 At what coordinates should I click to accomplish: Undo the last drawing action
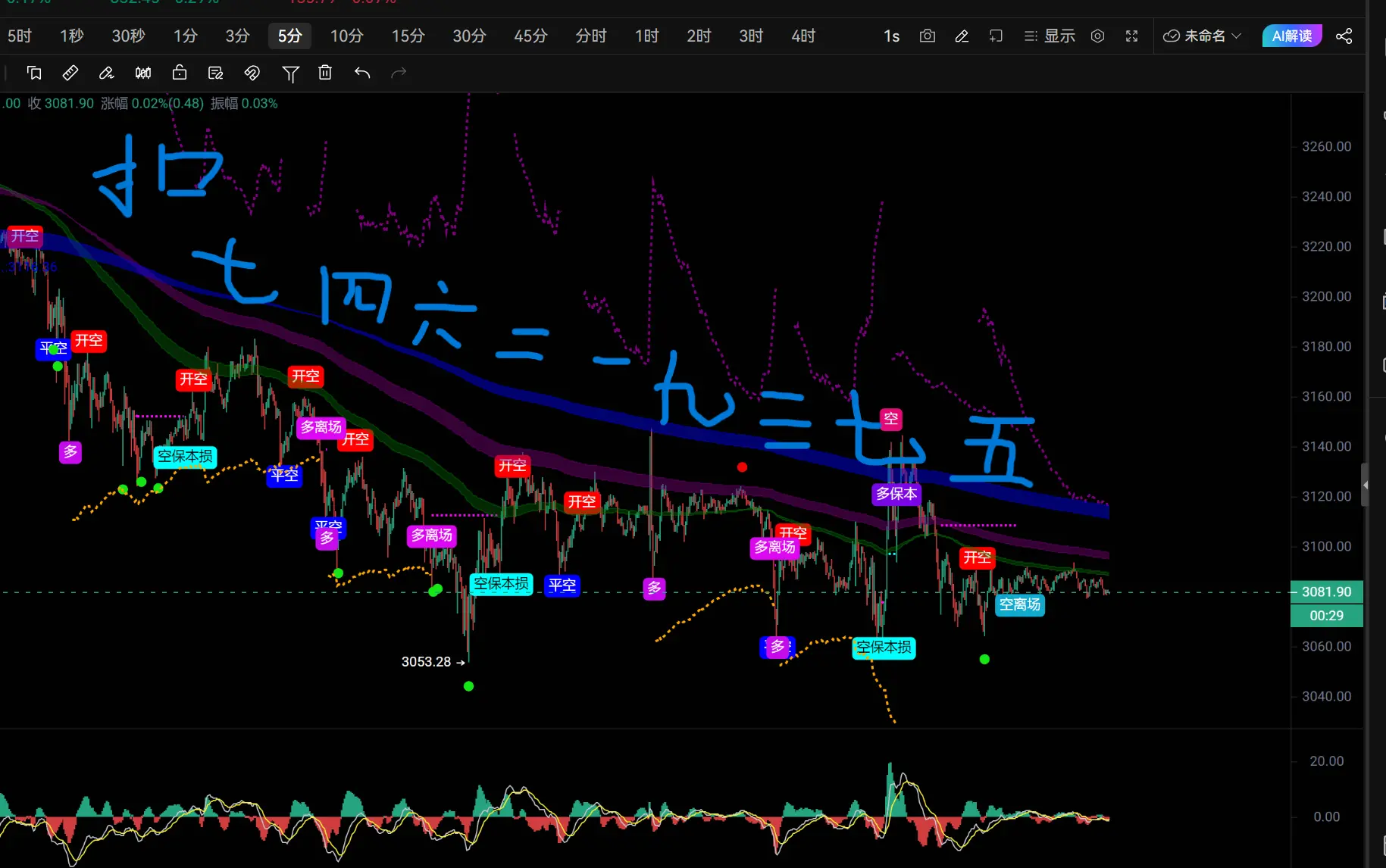(x=362, y=73)
